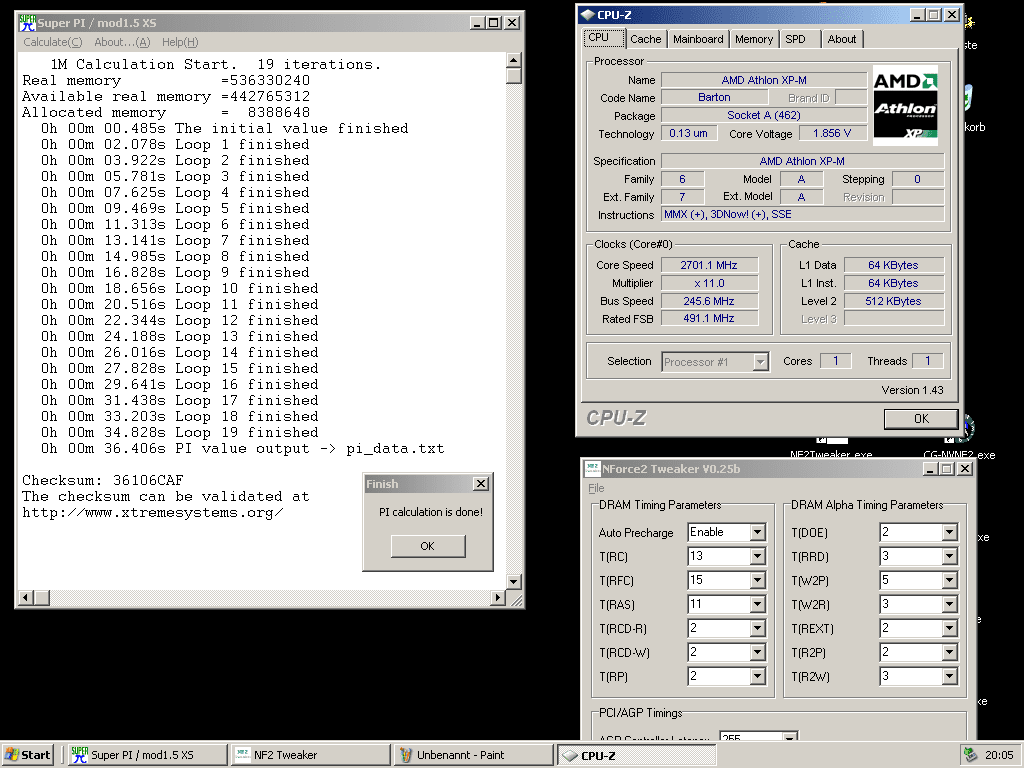The image size is (1024, 768).
Task: Open the About menu in Super PI
Action: click(122, 42)
